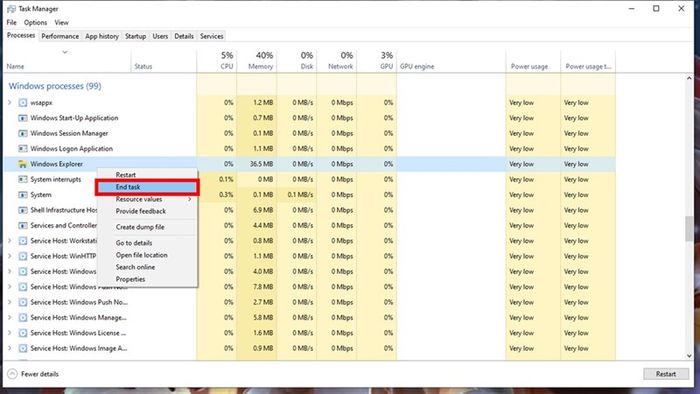This screenshot has height=394, width=700.
Task: Sort by the CPU column header
Action: click(217, 61)
